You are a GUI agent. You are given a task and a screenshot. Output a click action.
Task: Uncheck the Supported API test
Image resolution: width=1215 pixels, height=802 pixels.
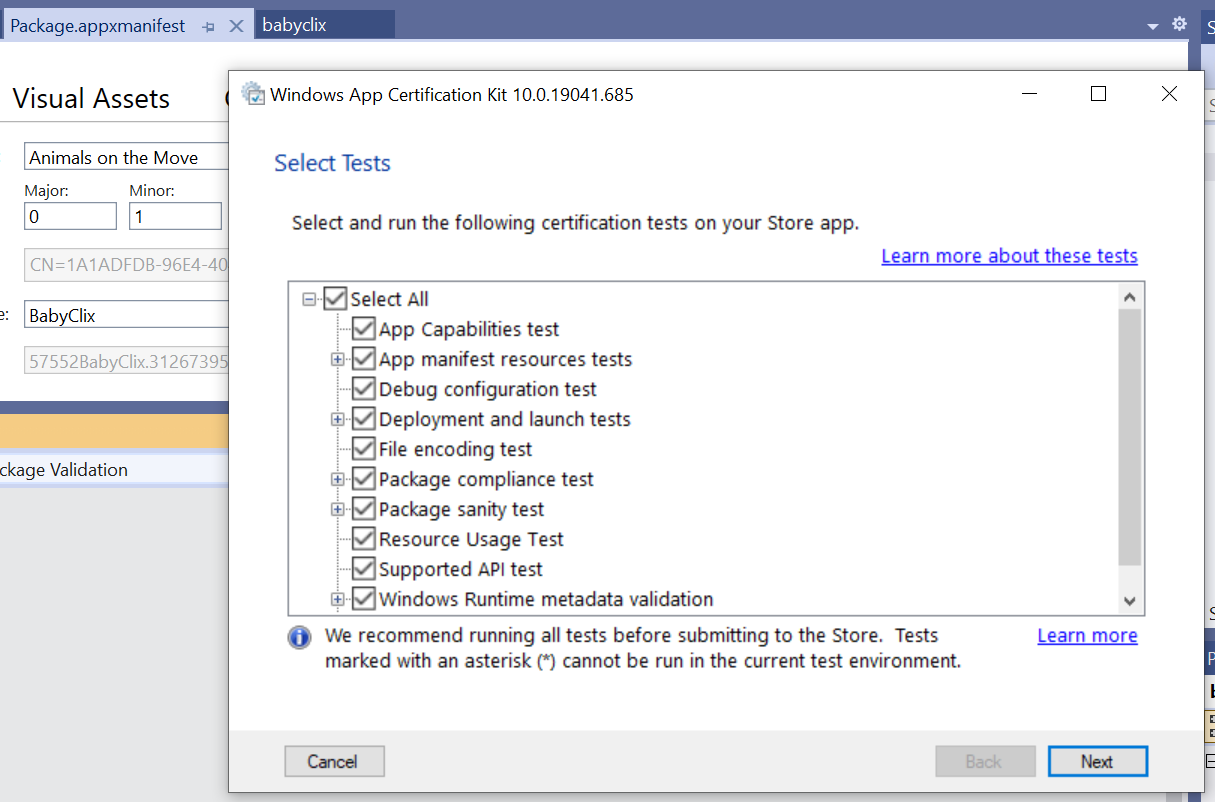363,568
